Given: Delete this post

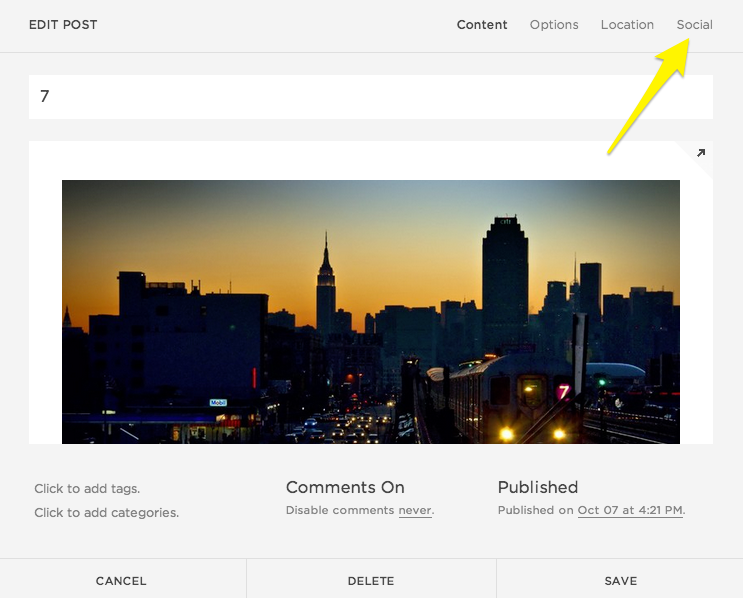Looking at the screenshot, I should (371, 580).
